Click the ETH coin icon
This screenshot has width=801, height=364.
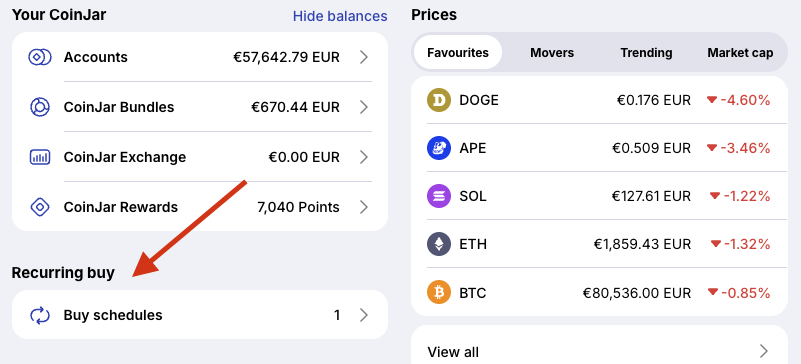pyautogui.click(x=439, y=244)
